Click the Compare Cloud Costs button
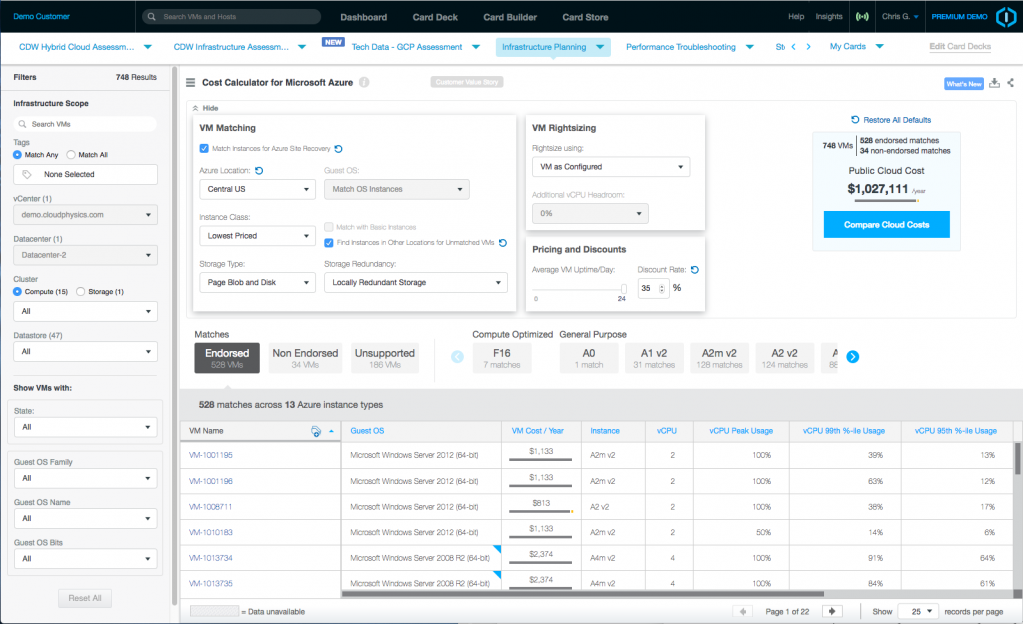This screenshot has height=624, width=1023. (886, 225)
